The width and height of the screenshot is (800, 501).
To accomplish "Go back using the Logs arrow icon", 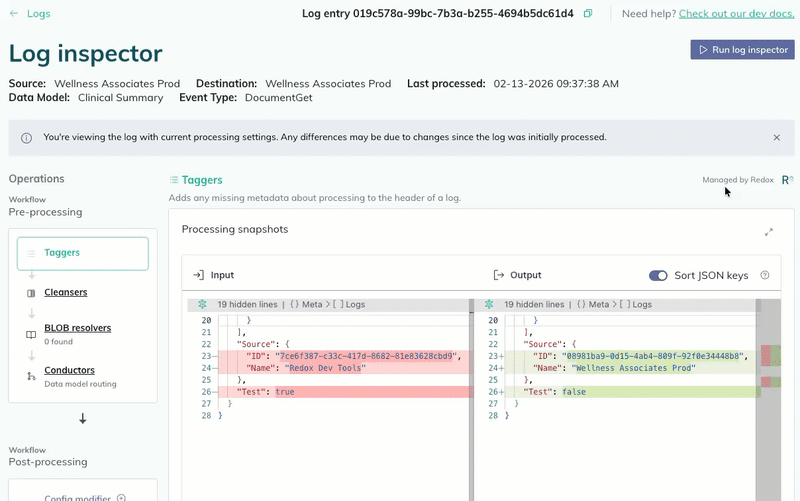I will [14, 14].
